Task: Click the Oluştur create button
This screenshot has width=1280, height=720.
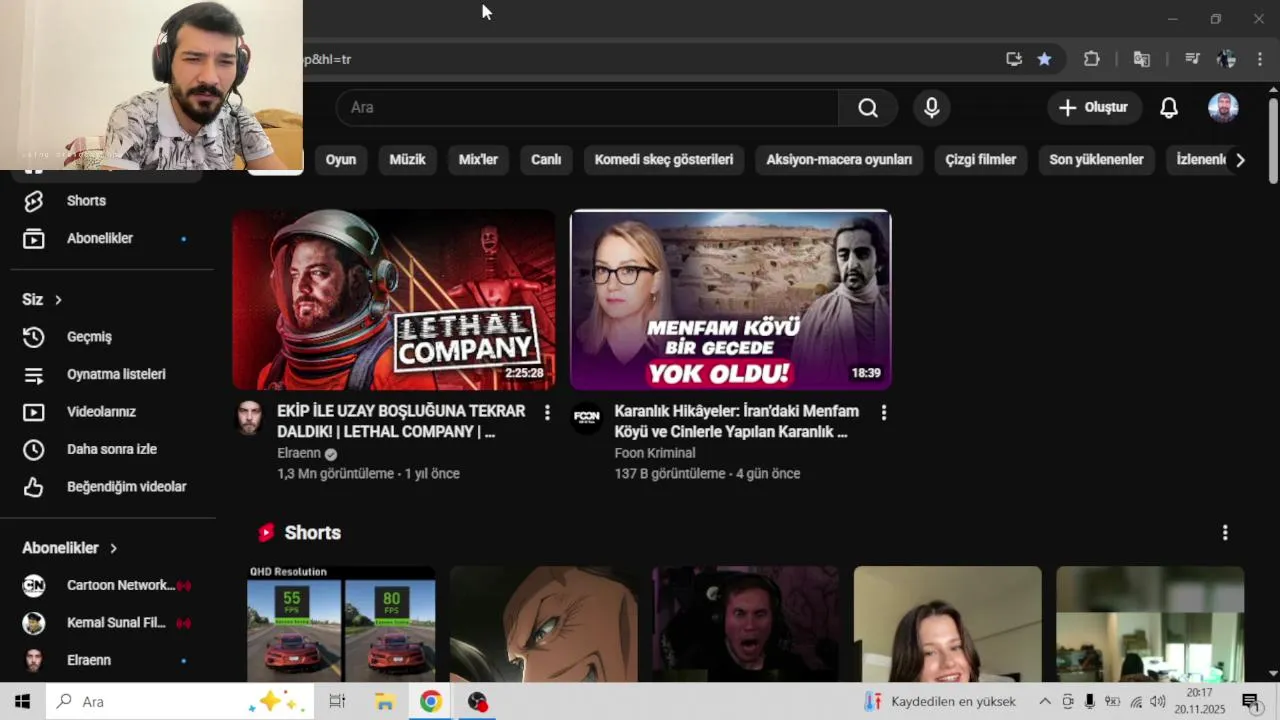Action: tap(1094, 108)
